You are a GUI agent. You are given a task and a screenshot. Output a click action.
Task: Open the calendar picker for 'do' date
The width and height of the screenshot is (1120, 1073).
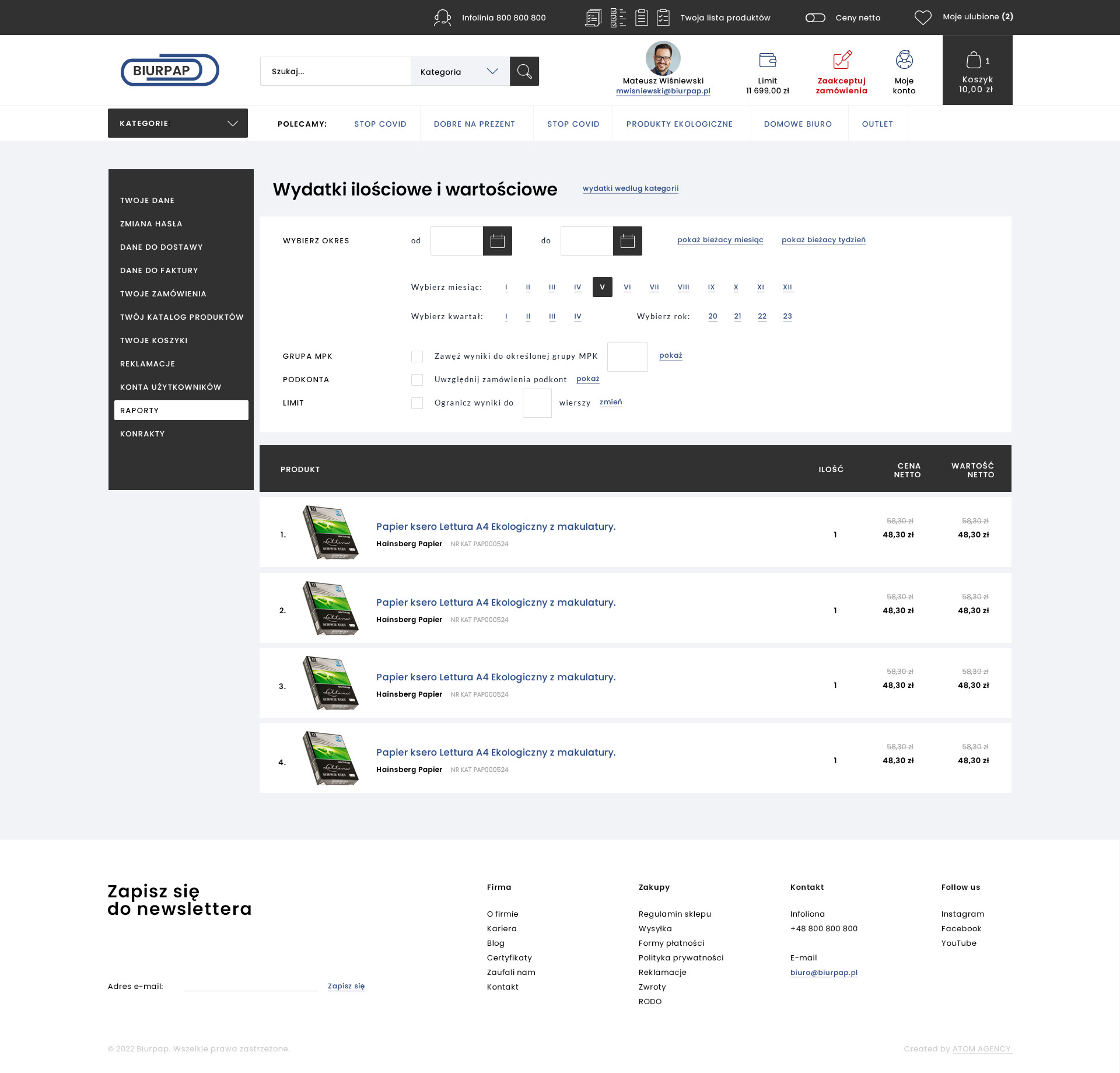tap(627, 241)
